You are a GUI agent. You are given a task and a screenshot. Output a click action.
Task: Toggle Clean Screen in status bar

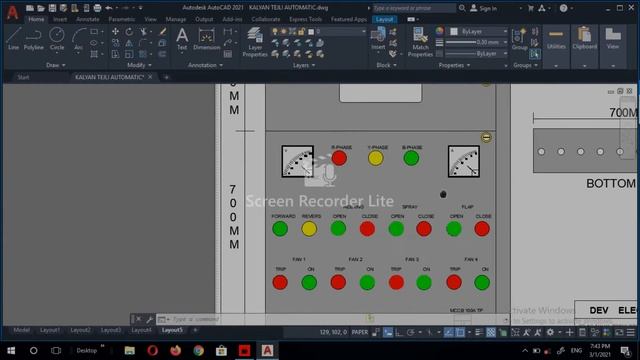[x=619, y=333]
